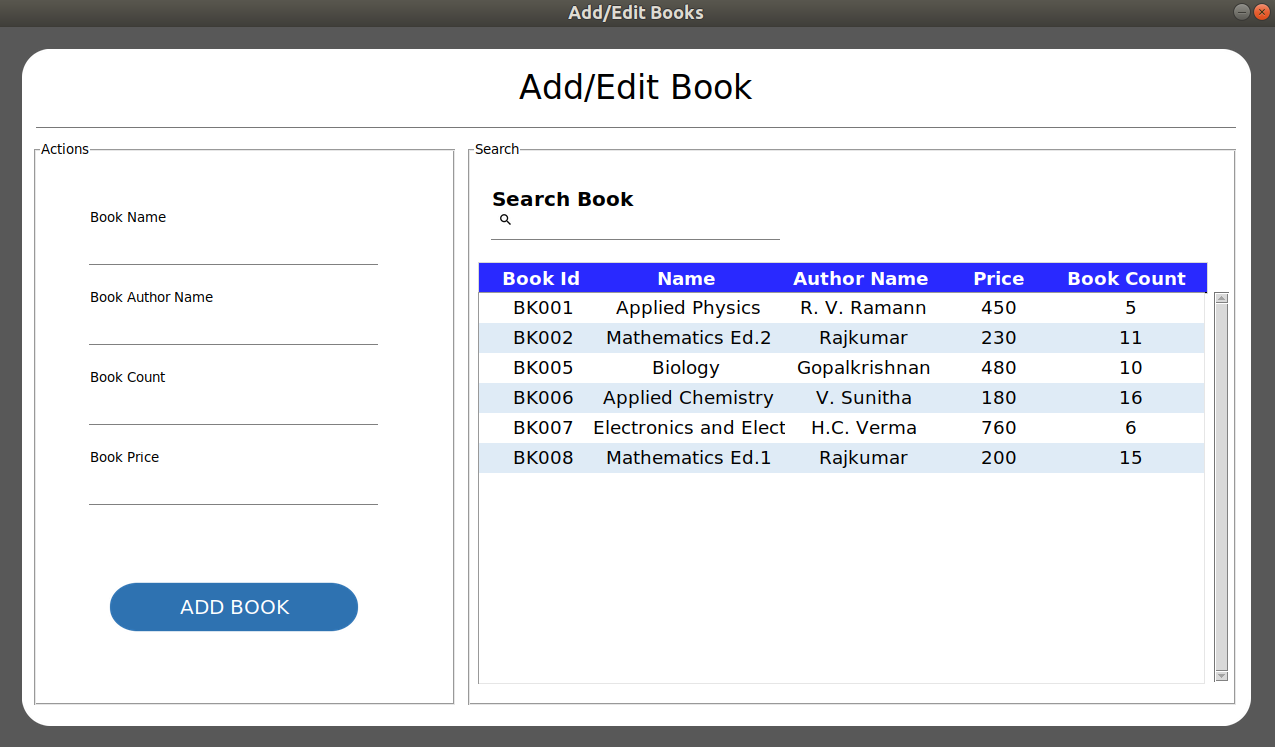Screen dimensions: 1275x747
Task: Choose the BK005 Biology row
Action: (686, 368)
